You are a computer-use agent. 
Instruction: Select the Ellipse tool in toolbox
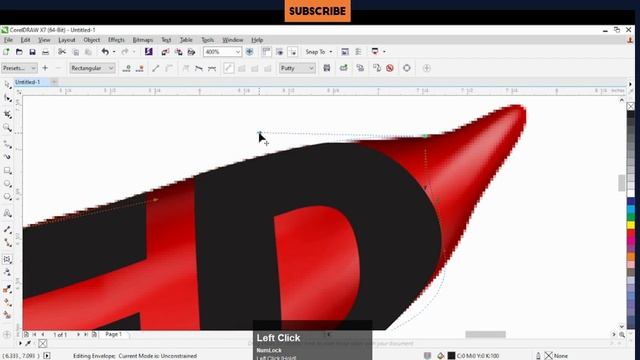coord(7,184)
